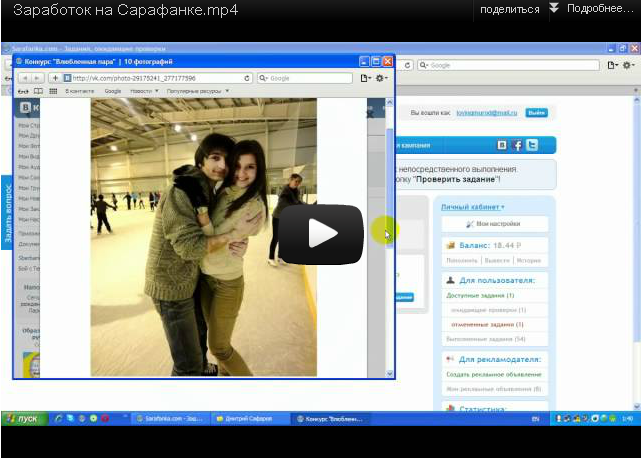Open Выполненные задания (54)
Image resolution: width=642 pixels, height=458 pixels.
click(x=486, y=339)
